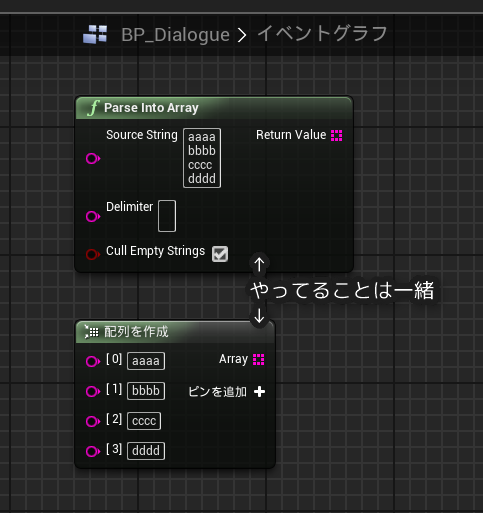483x513 pixels.
Task: Click the [0] input pin
Action: click(x=93, y=361)
